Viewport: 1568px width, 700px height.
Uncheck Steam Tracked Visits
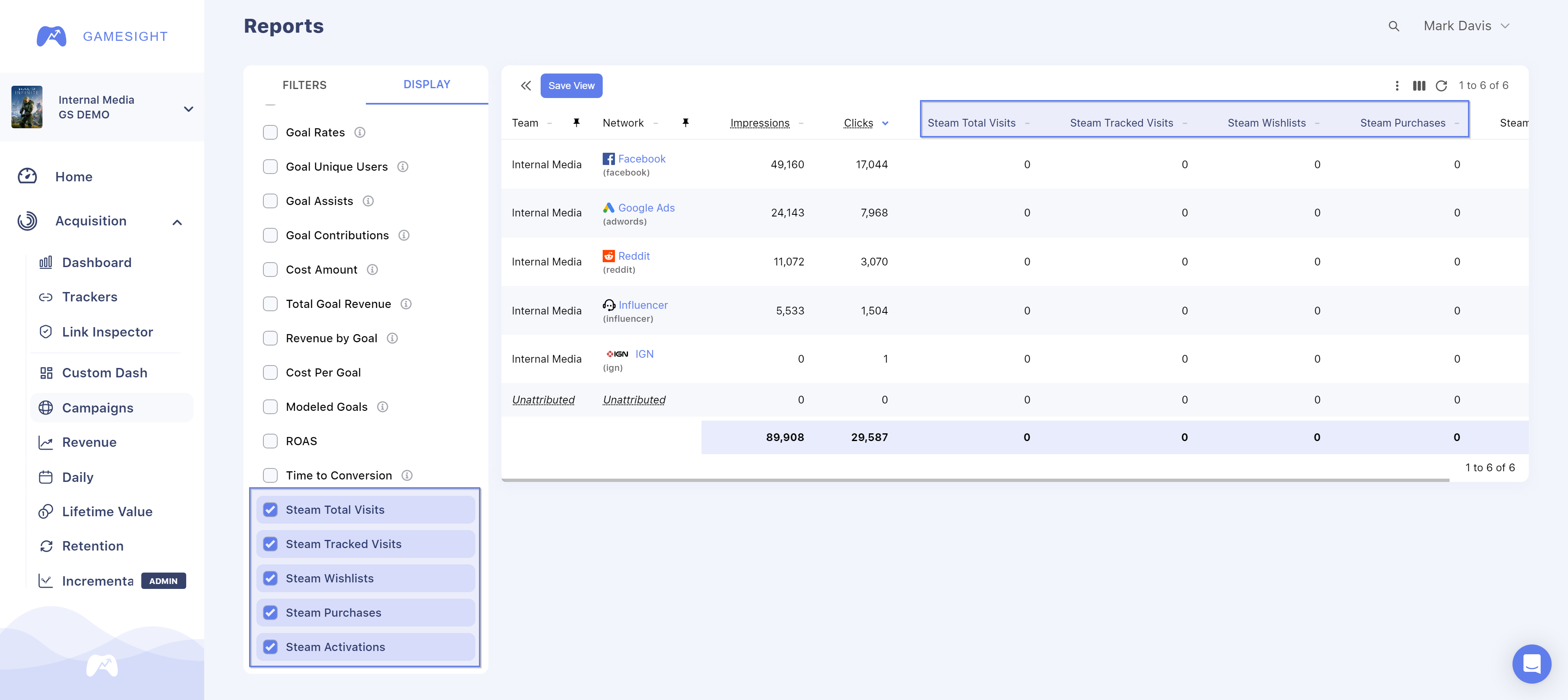pos(270,544)
